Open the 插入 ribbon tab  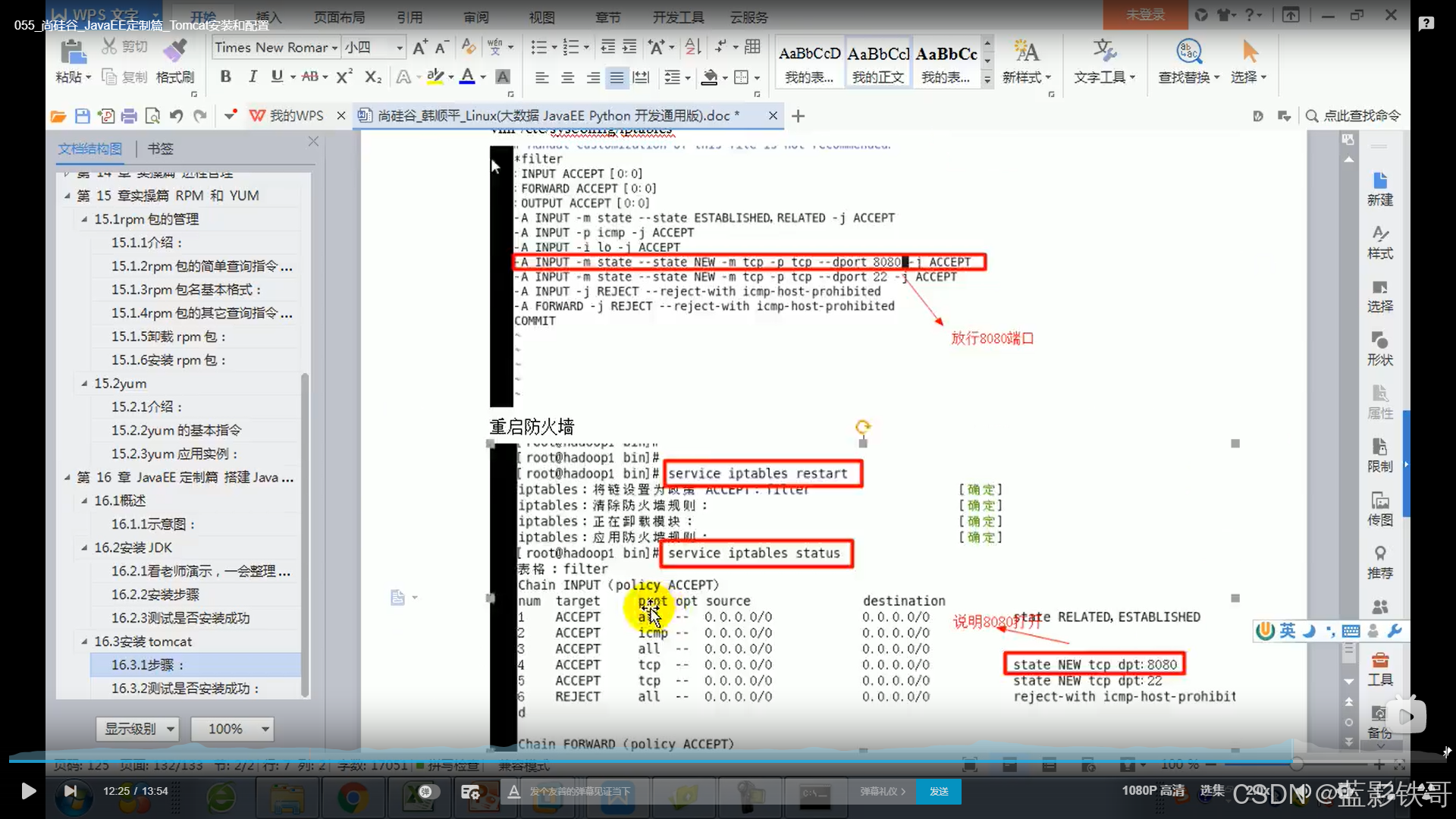point(268,17)
